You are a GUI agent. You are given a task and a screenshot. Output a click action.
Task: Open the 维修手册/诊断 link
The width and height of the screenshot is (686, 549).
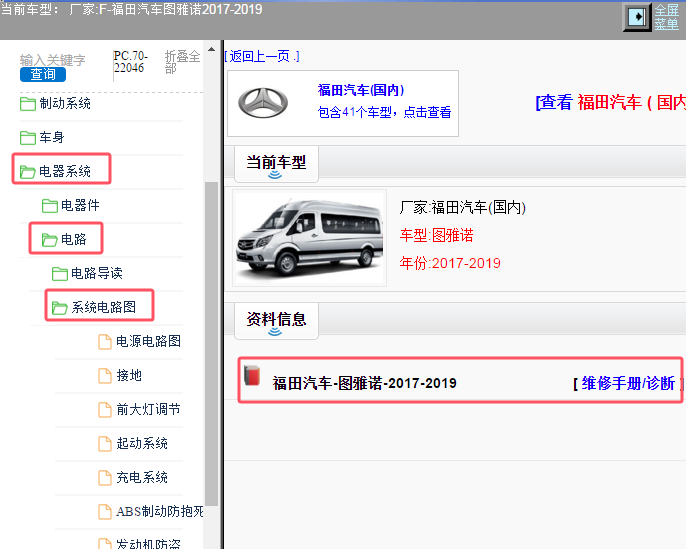[x=628, y=383]
